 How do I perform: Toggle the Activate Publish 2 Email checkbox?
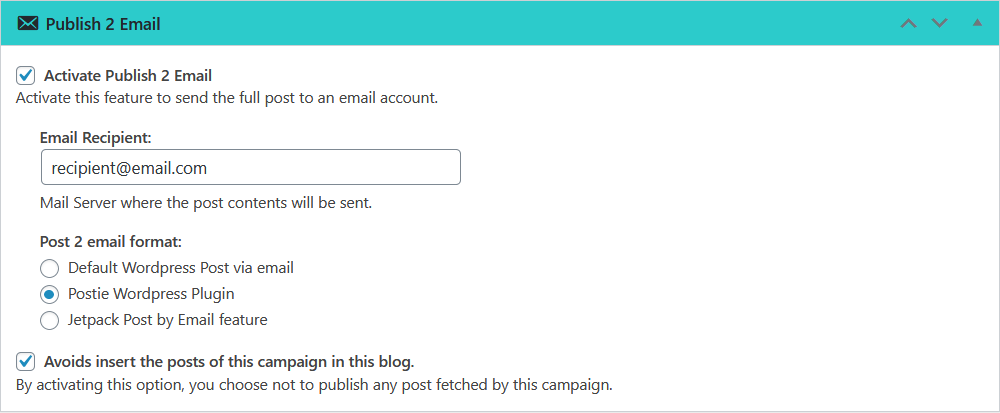coord(26,76)
